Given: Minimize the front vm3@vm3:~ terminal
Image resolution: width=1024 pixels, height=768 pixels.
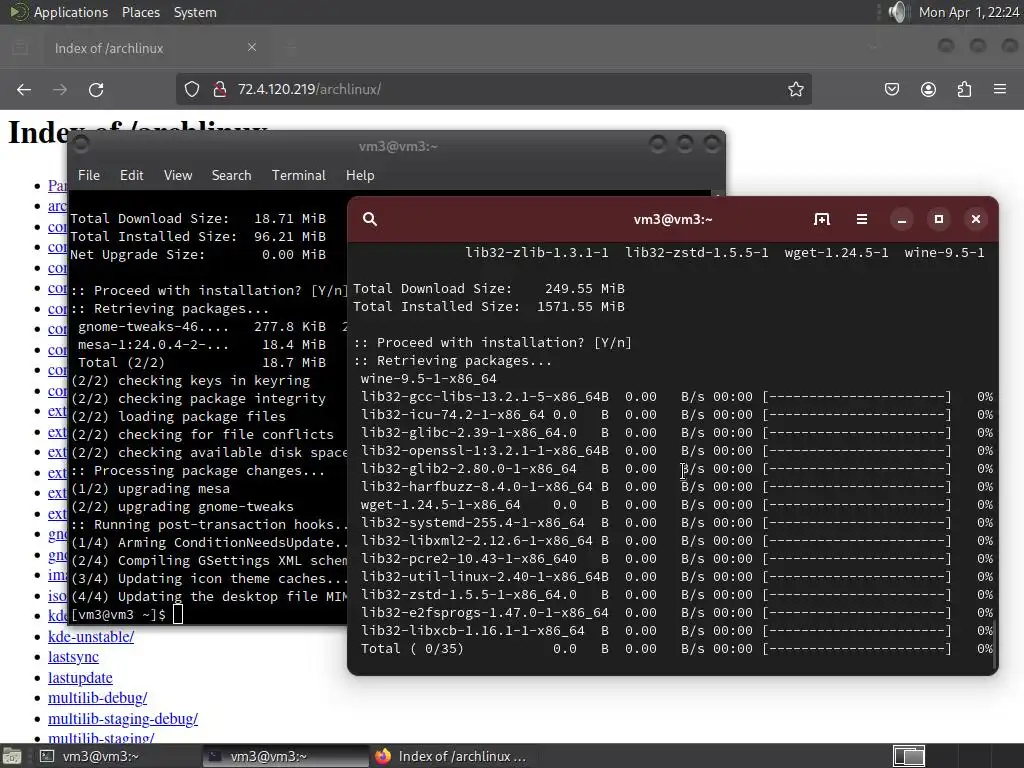Looking at the screenshot, I should [902, 219].
